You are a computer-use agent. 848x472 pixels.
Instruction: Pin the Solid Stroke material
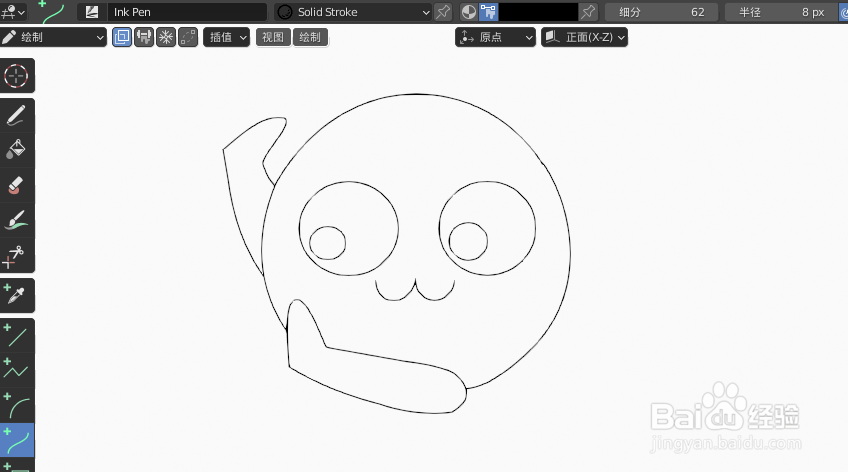pos(443,12)
